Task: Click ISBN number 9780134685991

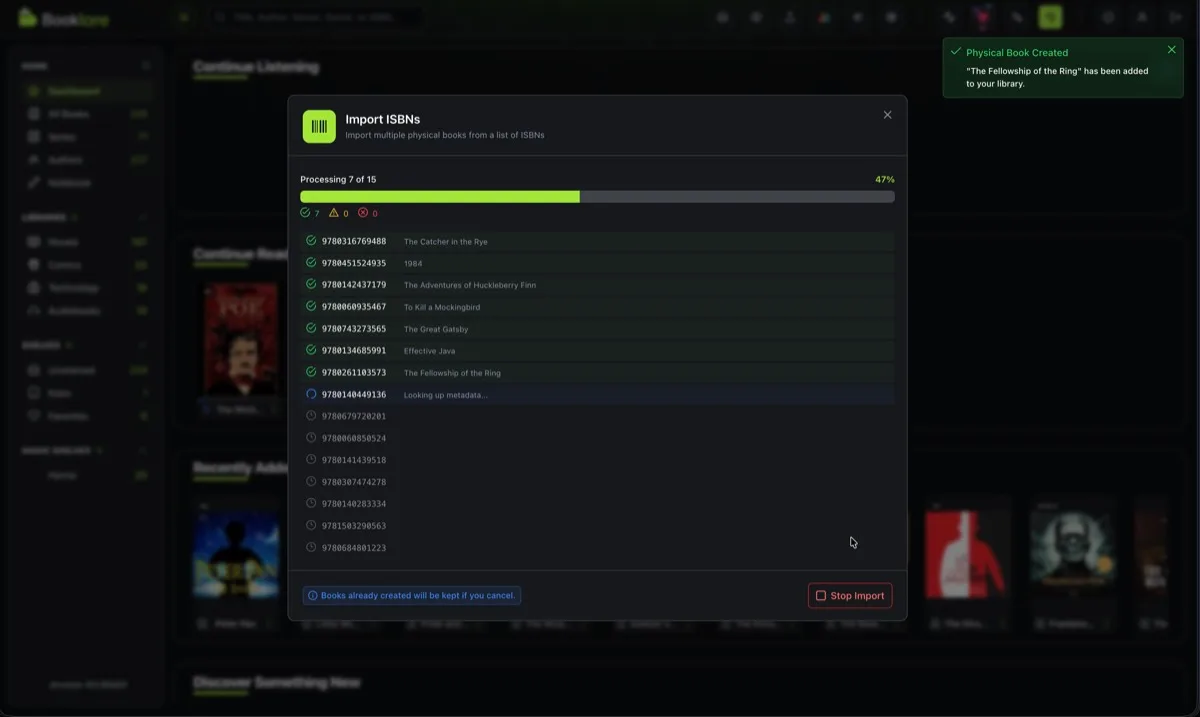Action: pyautogui.click(x=354, y=351)
